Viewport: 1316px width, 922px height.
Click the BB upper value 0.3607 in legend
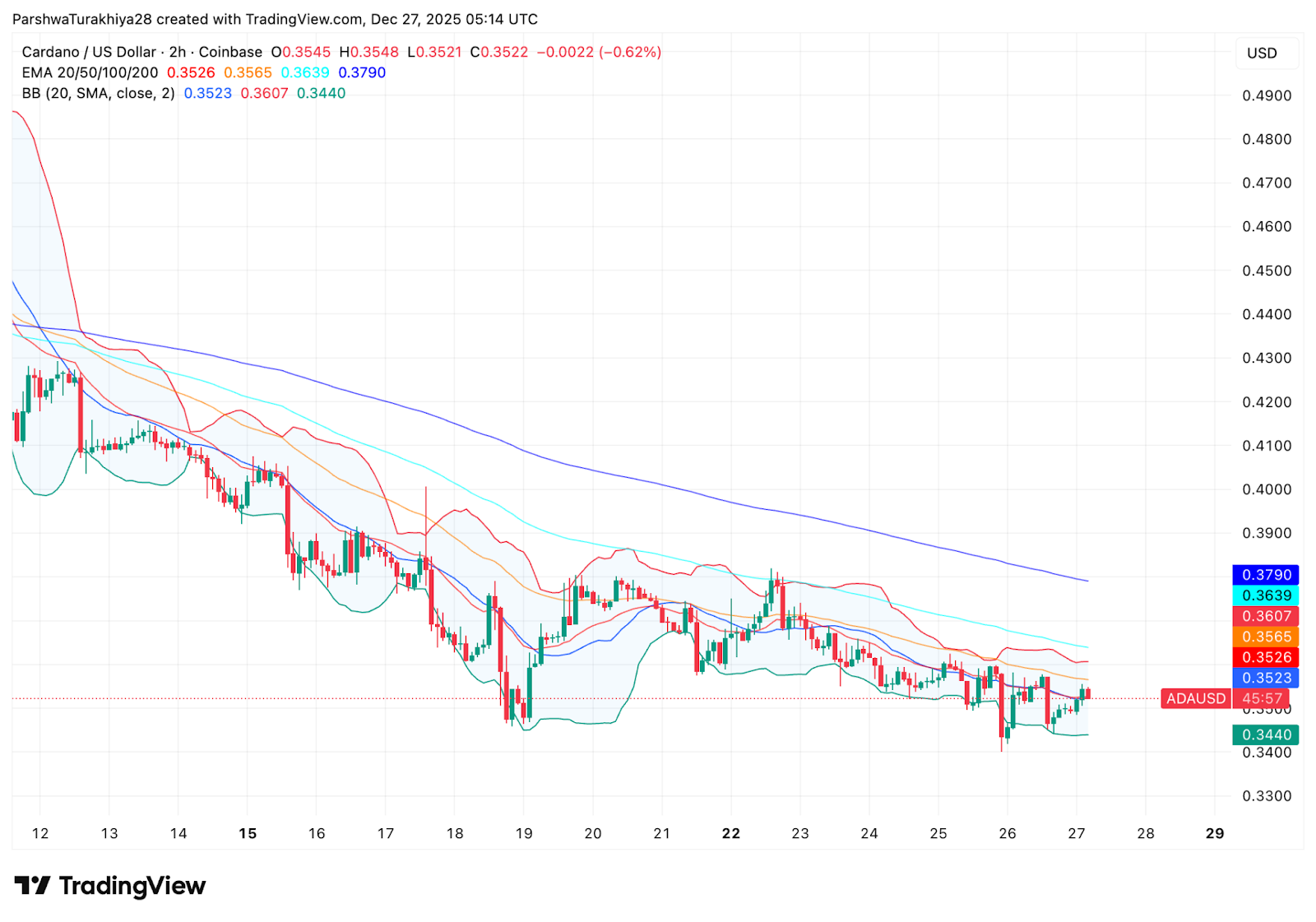[264, 93]
